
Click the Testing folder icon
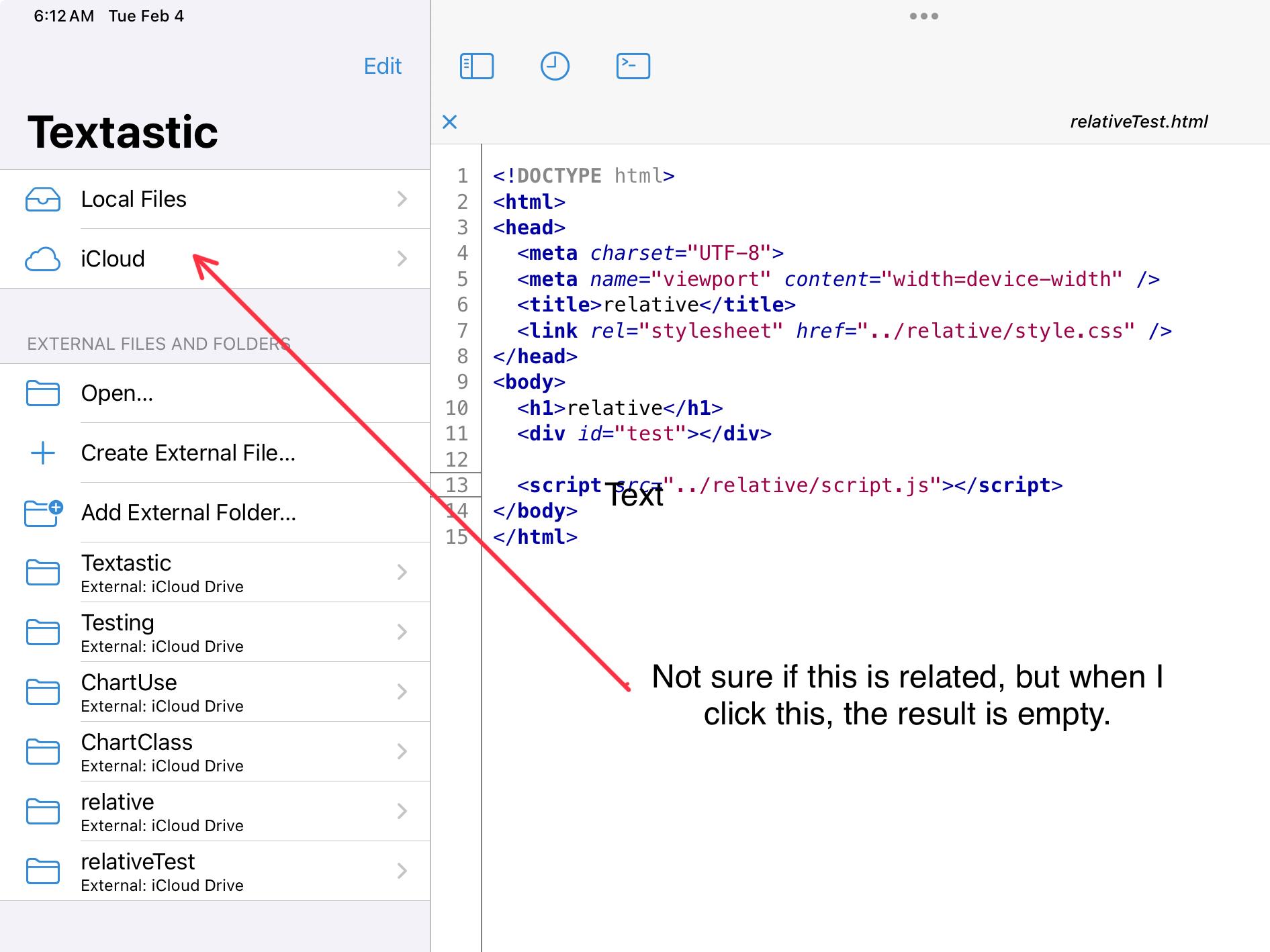43,632
